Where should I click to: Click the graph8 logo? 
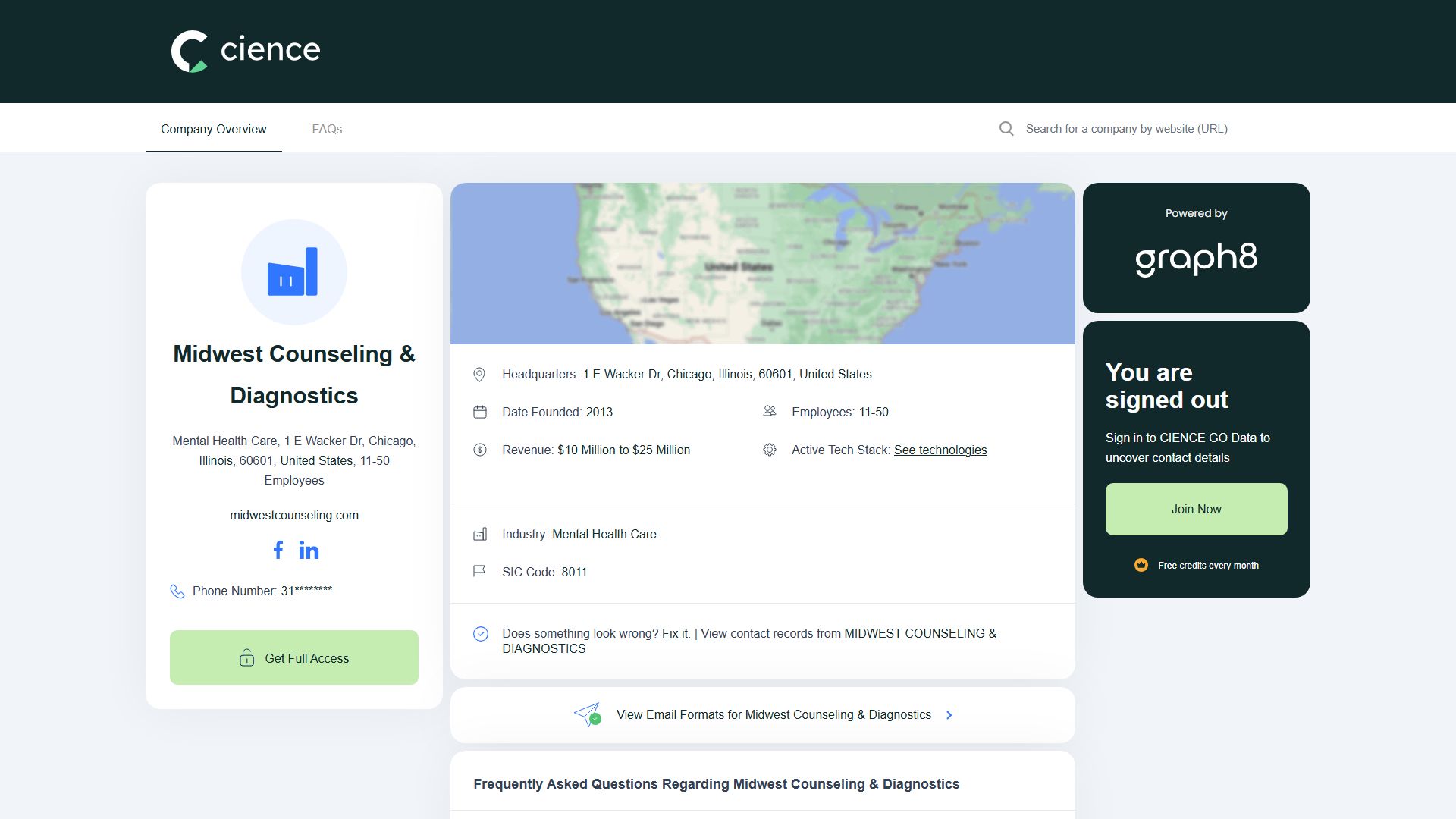click(x=1196, y=259)
